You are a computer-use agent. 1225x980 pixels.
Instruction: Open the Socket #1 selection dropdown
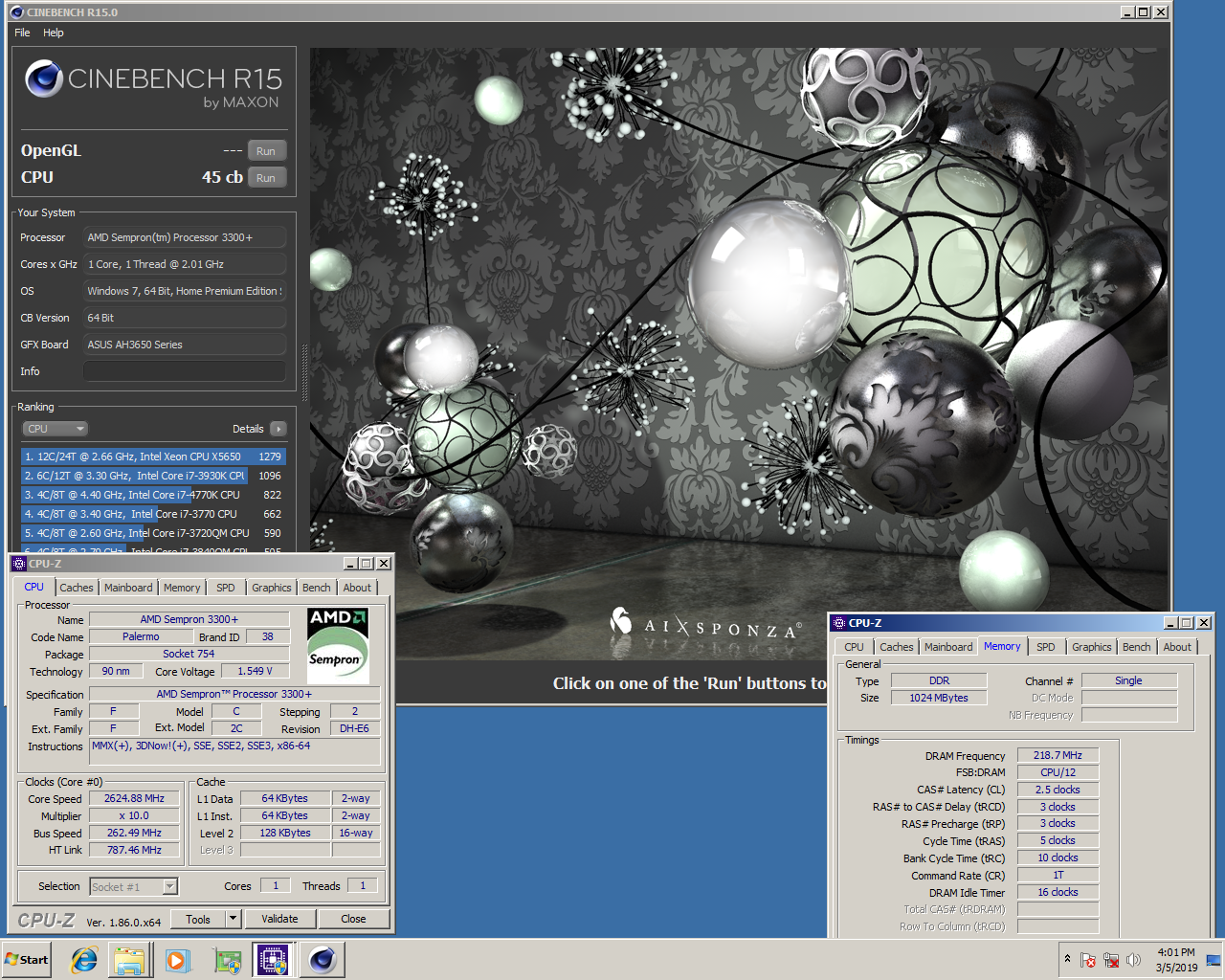click(x=133, y=887)
